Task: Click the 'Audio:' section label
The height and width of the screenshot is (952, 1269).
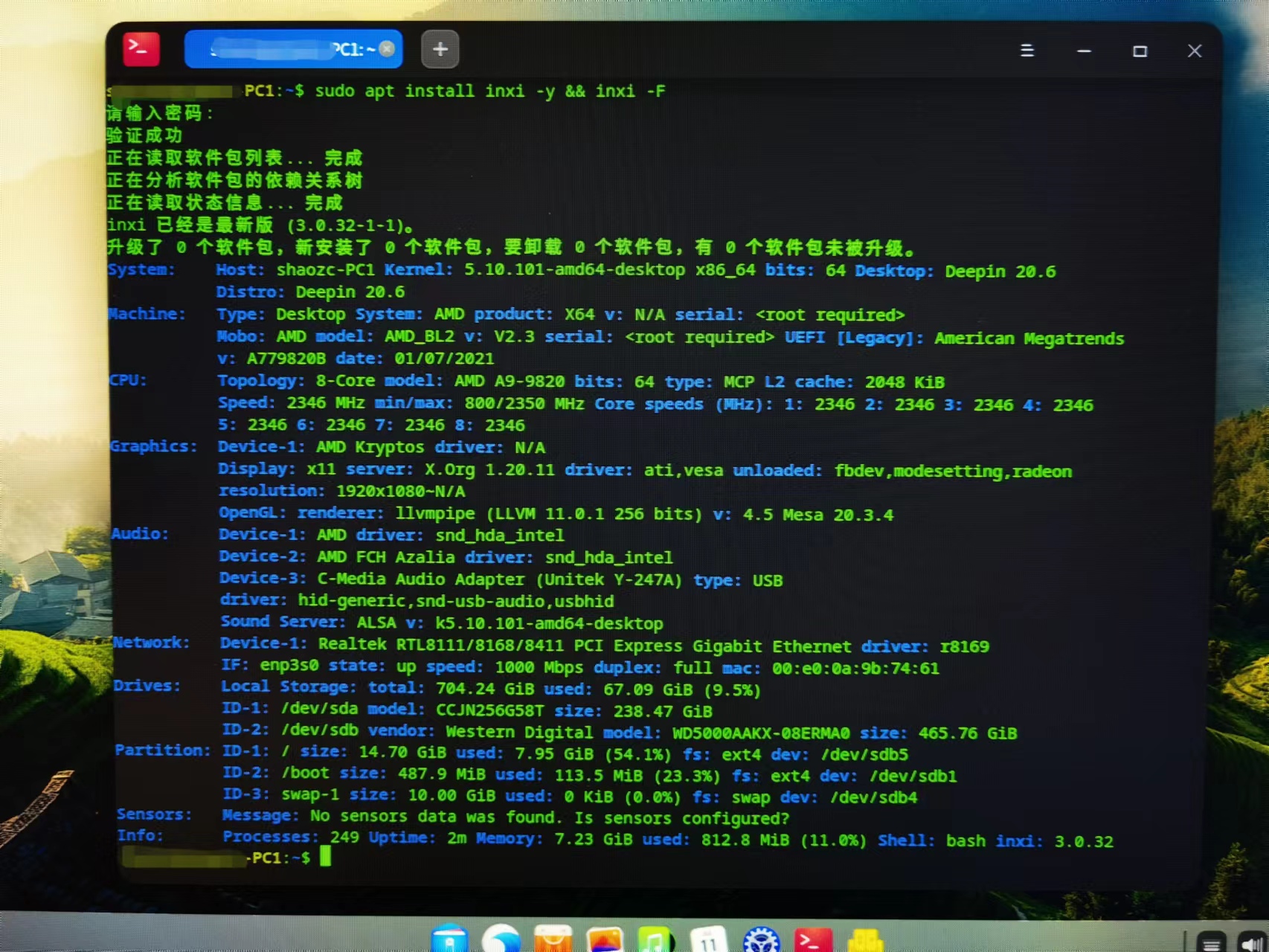Action: coord(140,533)
